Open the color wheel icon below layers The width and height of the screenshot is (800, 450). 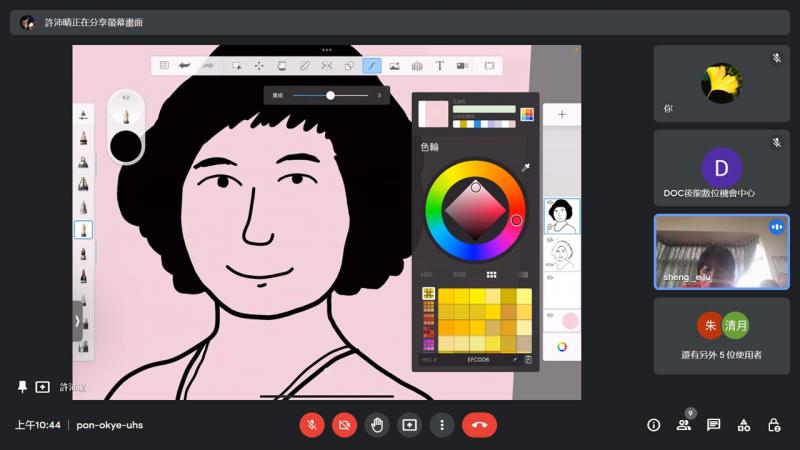(562, 347)
